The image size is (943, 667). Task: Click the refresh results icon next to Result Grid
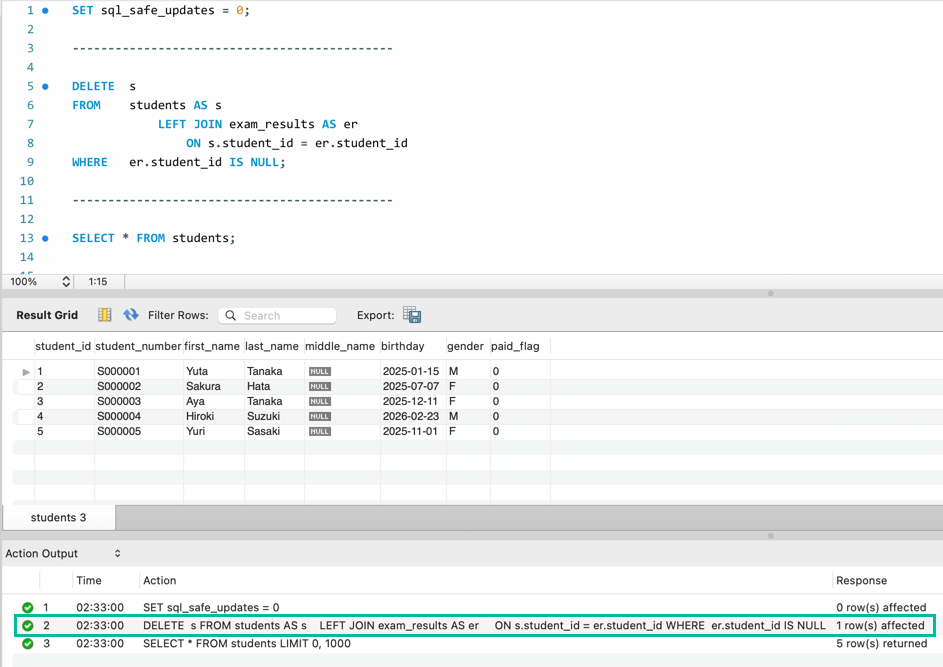(131, 315)
